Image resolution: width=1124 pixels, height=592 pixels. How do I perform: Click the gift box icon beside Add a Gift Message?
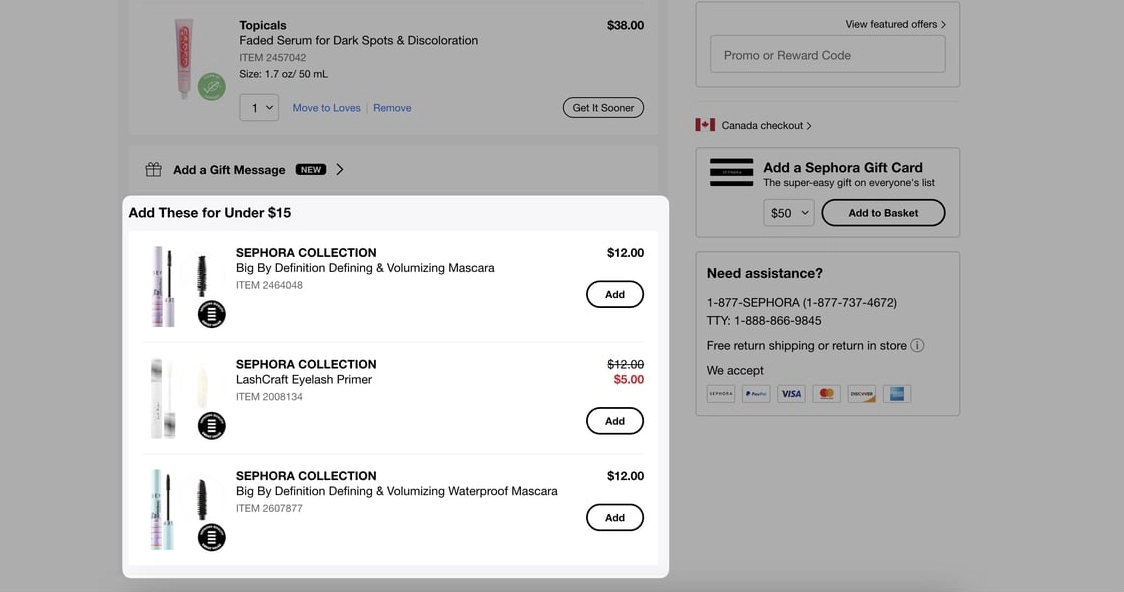pos(153,170)
